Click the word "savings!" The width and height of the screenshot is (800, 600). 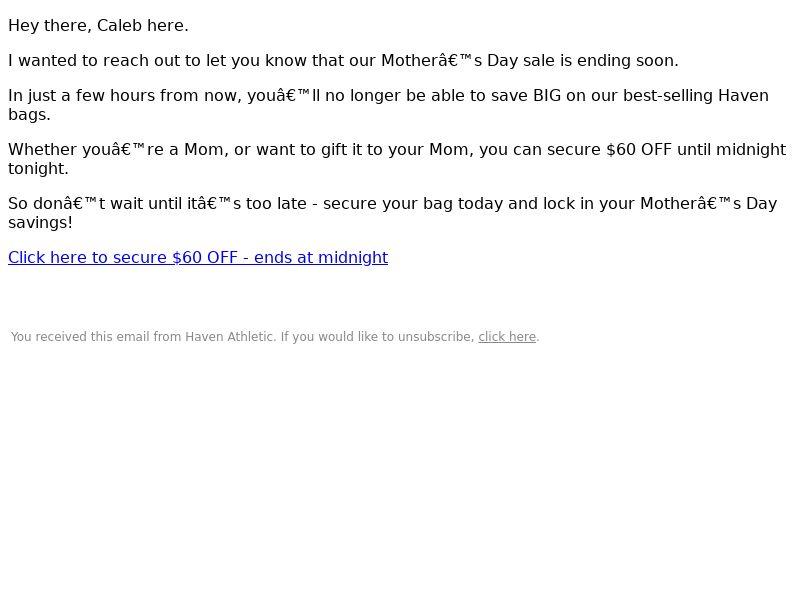40,223
